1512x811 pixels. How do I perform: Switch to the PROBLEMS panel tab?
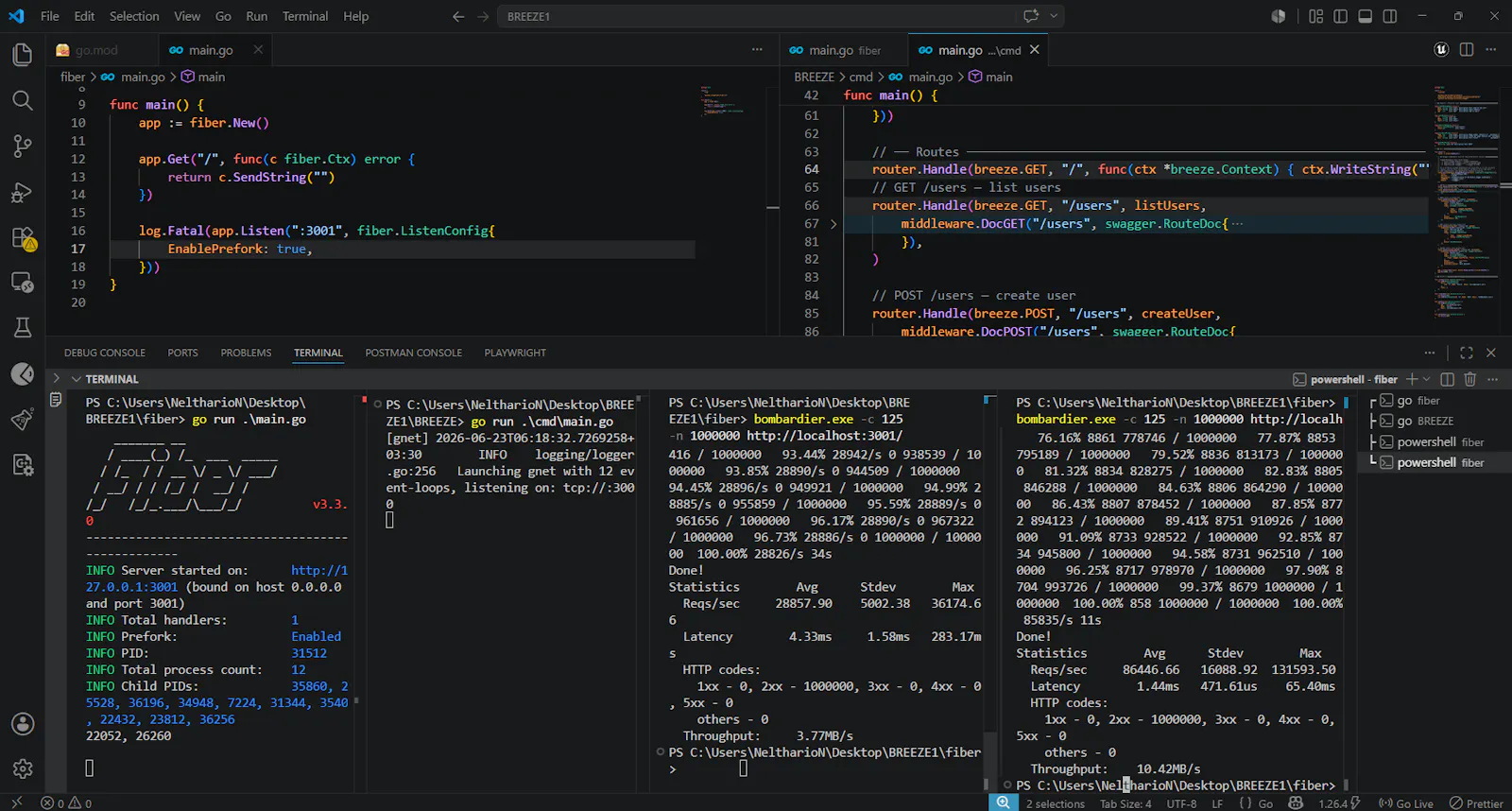coord(246,353)
